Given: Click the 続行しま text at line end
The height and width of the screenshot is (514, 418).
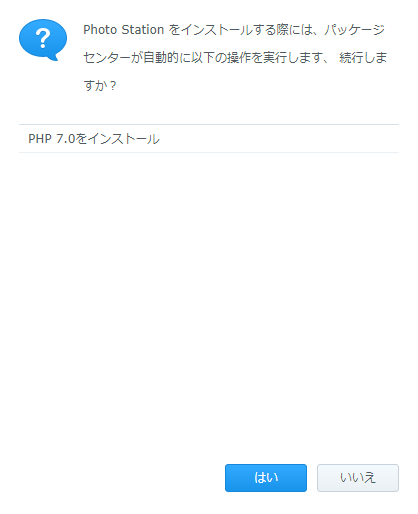Looking at the screenshot, I should (363, 58).
